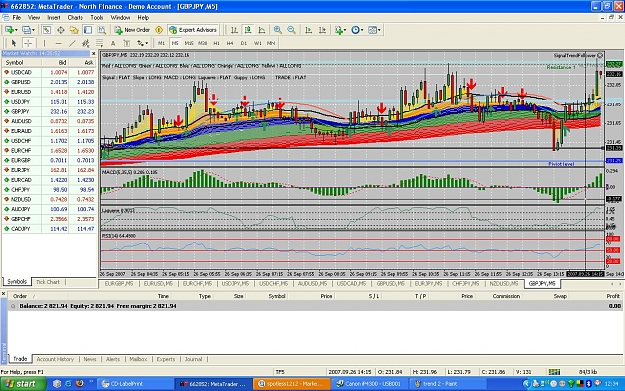Viewport: 625px width, 391px height.
Task: Switch timeframe to D1
Action: [244, 43]
